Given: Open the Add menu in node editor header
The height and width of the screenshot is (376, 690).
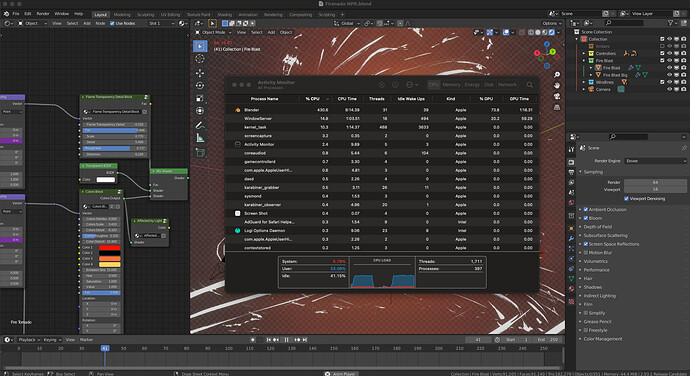Looking at the screenshot, I should 87,23.
